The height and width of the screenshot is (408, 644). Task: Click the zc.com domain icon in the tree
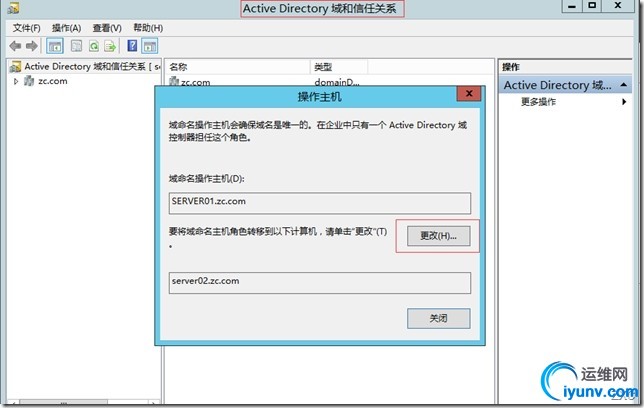click(29, 81)
